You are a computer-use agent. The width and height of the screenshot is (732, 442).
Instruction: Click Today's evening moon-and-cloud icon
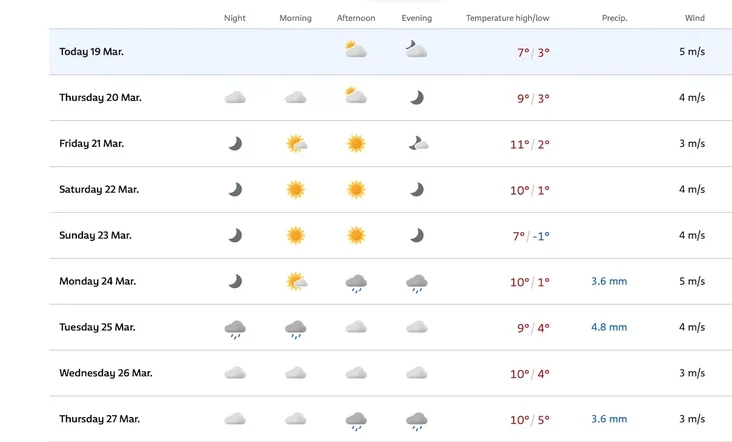416,49
